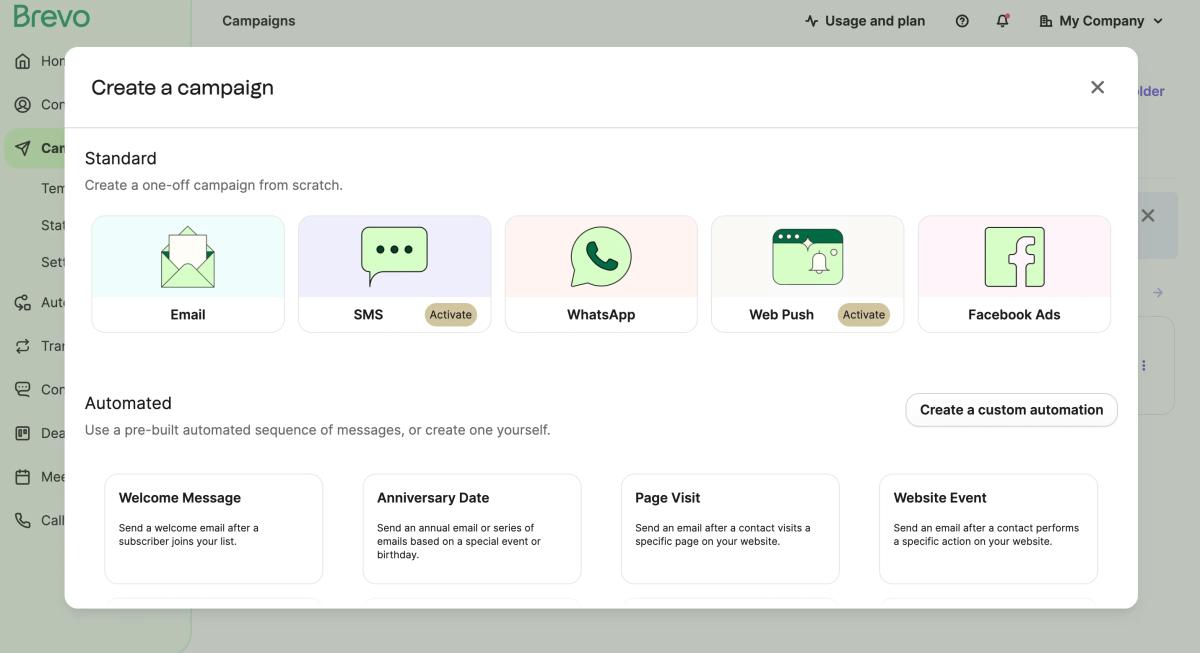Click the My Company building icon
This screenshot has width=1200, height=653.
[1046, 20]
